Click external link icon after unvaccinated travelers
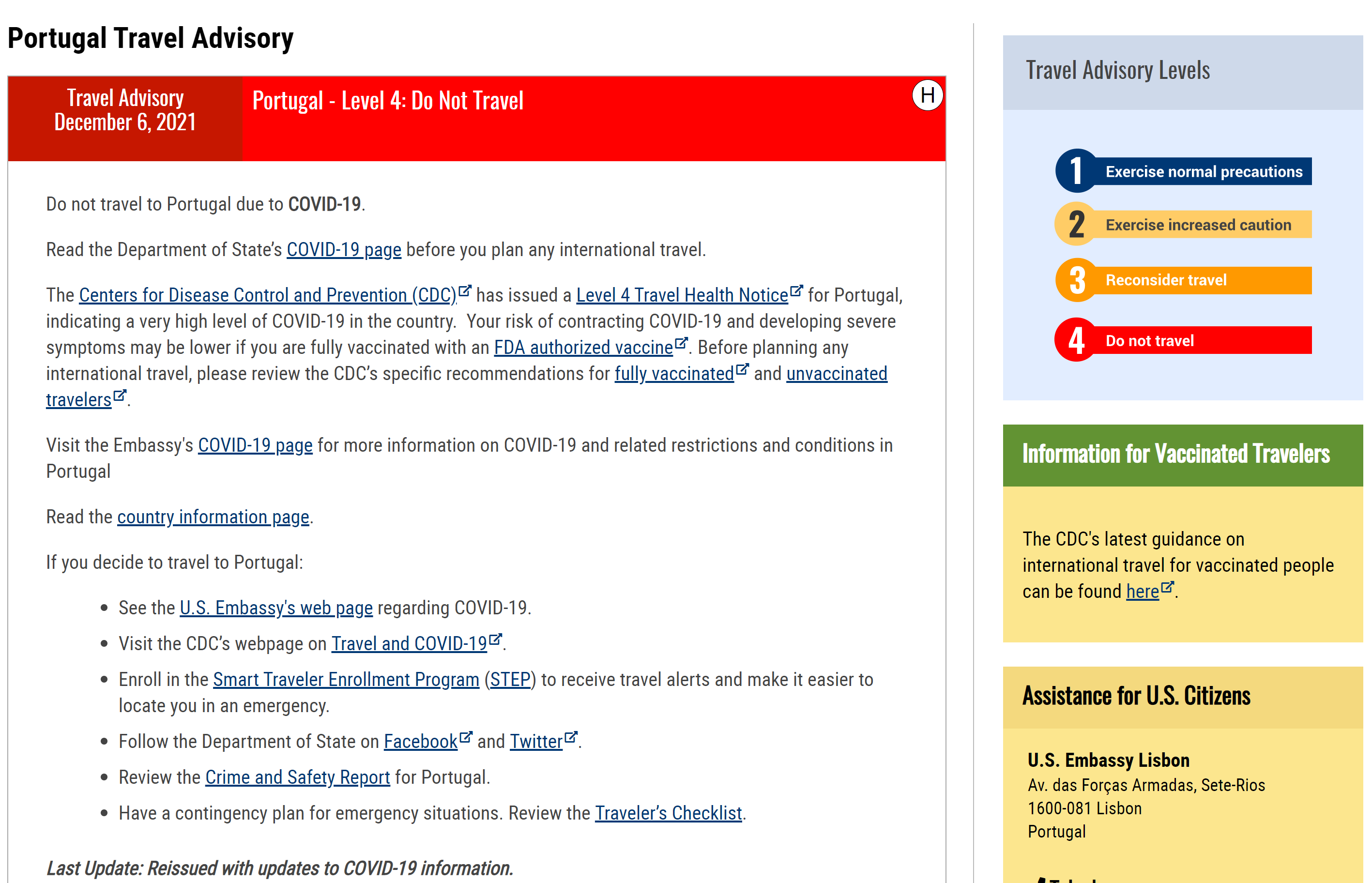1372x883 pixels. 119,395
